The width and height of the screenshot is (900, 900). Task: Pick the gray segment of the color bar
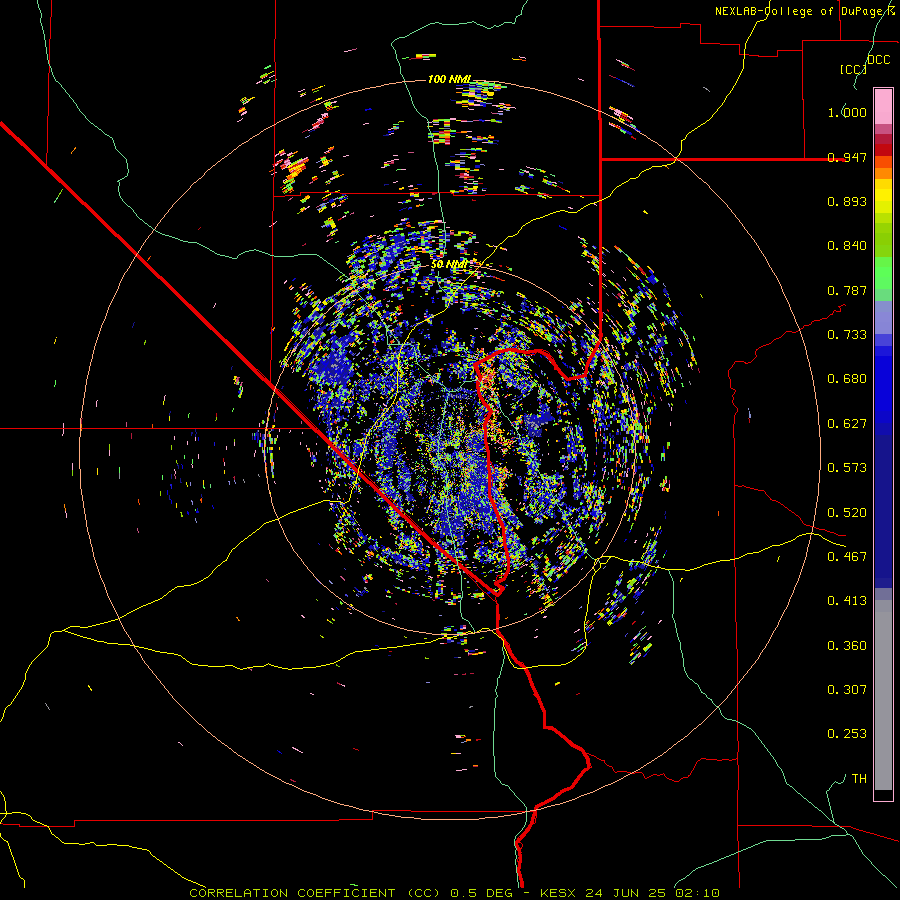pos(883,695)
